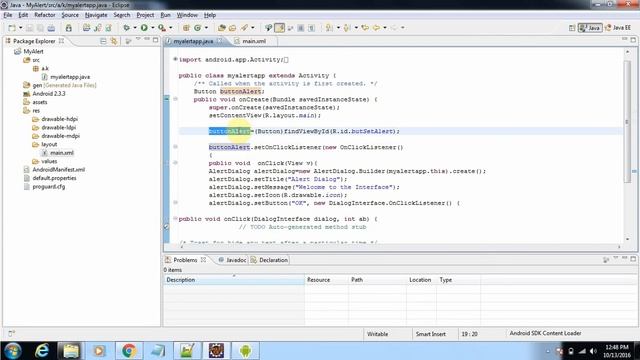This screenshot has width=640, height=360.
Task: Click the Debug bug icon
Action: (x=127, y=28)
